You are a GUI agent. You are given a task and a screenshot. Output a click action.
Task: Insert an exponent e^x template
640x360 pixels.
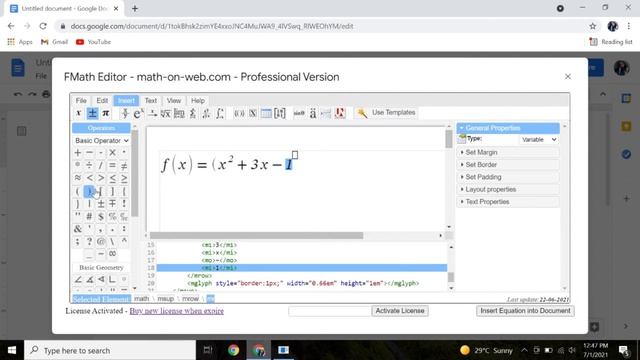[138, 113]
